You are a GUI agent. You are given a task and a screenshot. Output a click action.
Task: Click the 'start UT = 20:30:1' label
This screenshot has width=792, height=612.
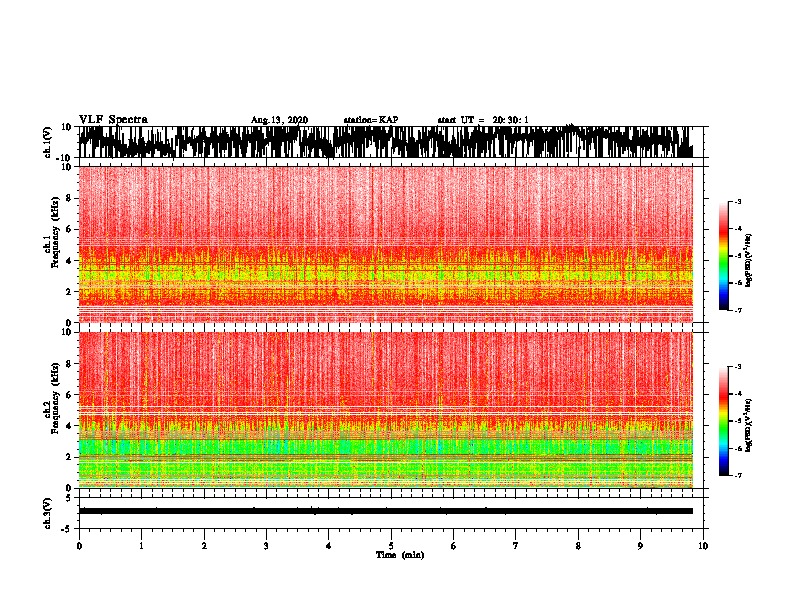tap(483, 120)
